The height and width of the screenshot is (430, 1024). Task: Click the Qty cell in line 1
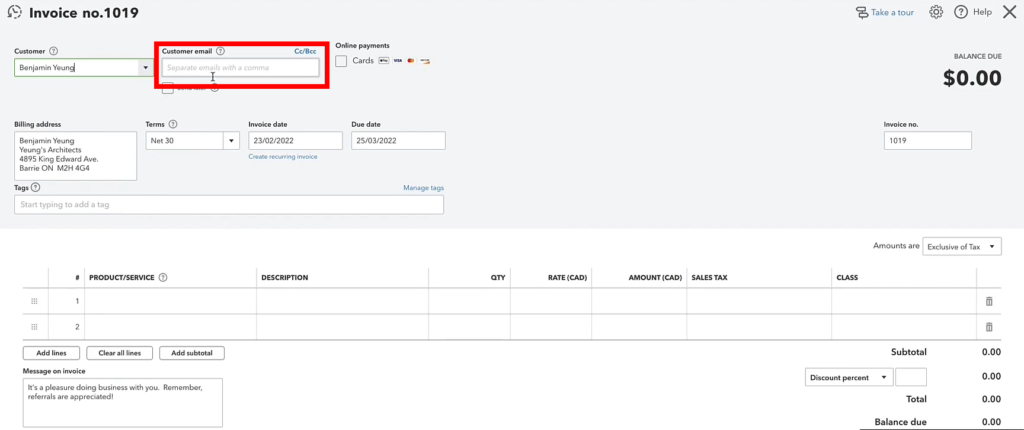470,301
